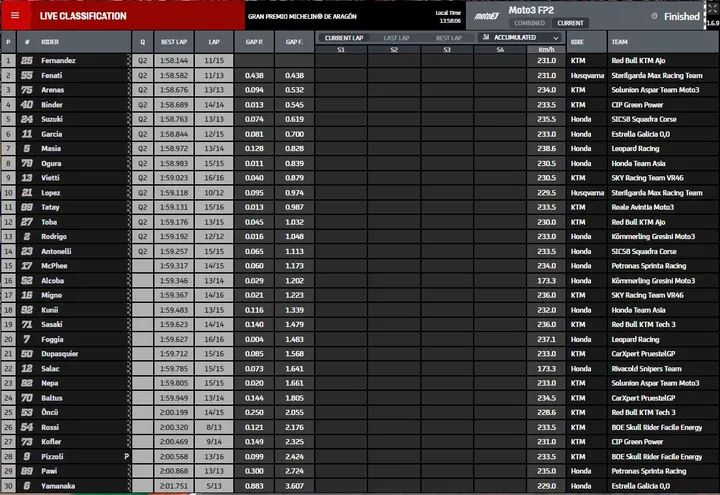Click Lopez's gap 0.974

[x=294, y=193]
